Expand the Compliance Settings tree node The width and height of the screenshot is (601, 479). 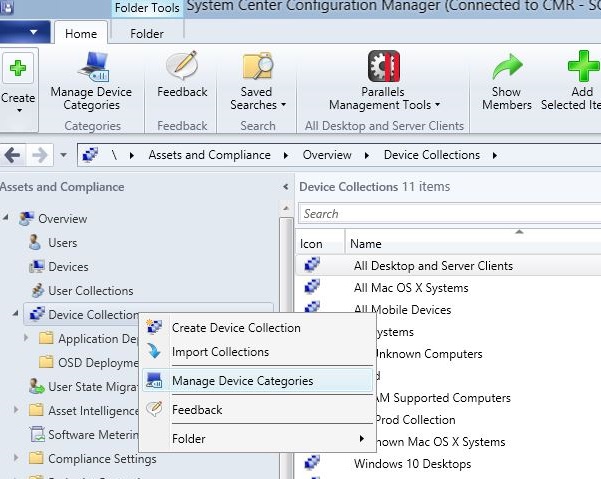click(17, 459)
